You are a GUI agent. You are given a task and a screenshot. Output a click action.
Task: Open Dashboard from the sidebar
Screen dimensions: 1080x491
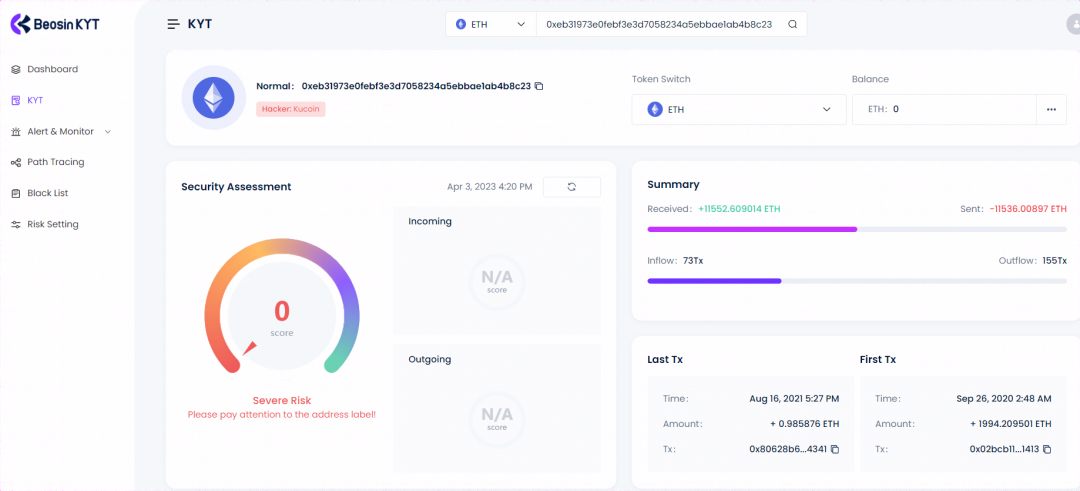[x=52, y=69]
